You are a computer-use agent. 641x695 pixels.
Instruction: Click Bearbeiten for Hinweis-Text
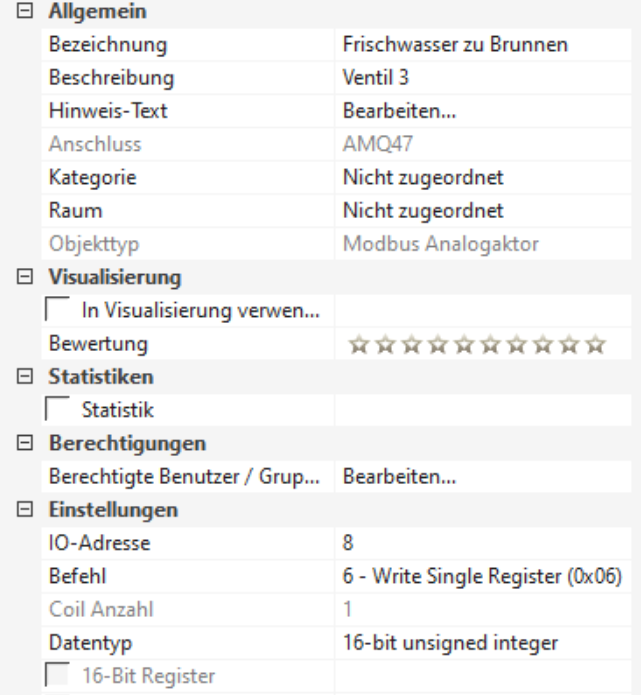point(400,112)
